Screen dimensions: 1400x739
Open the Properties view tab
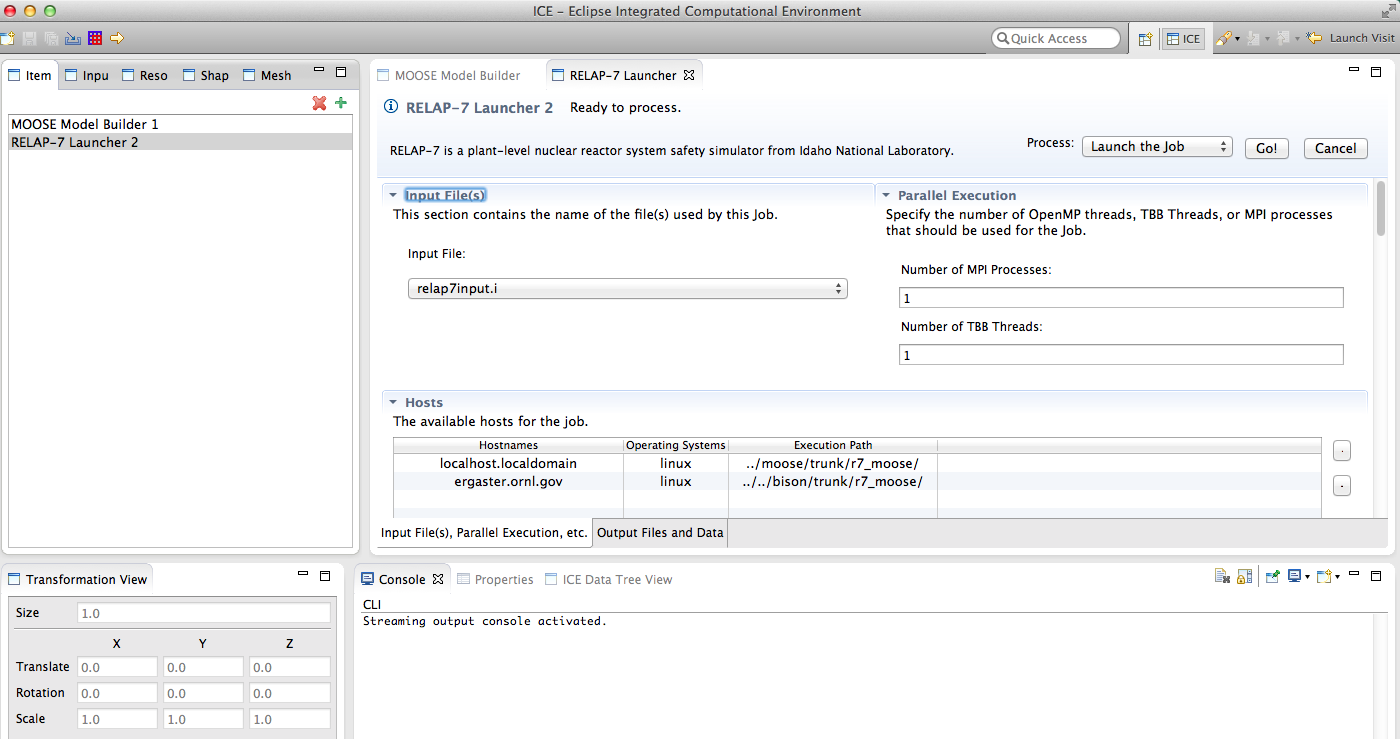pyautogui.click(x=495, y=579)
